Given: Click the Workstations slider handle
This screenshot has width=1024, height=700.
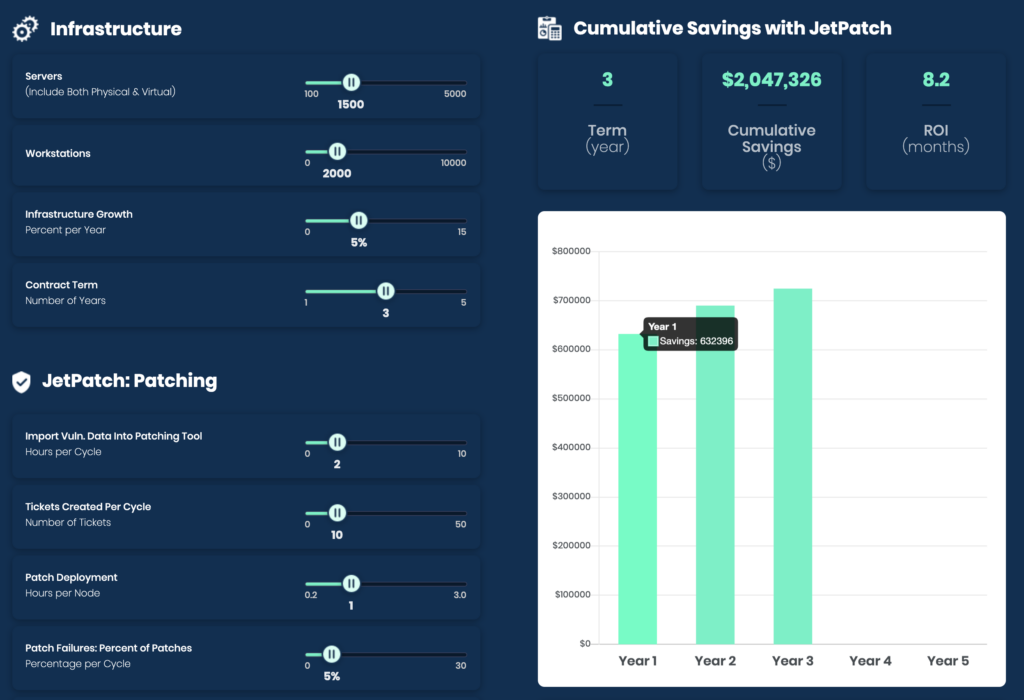Looking at the screenshot, I should 337,151.
